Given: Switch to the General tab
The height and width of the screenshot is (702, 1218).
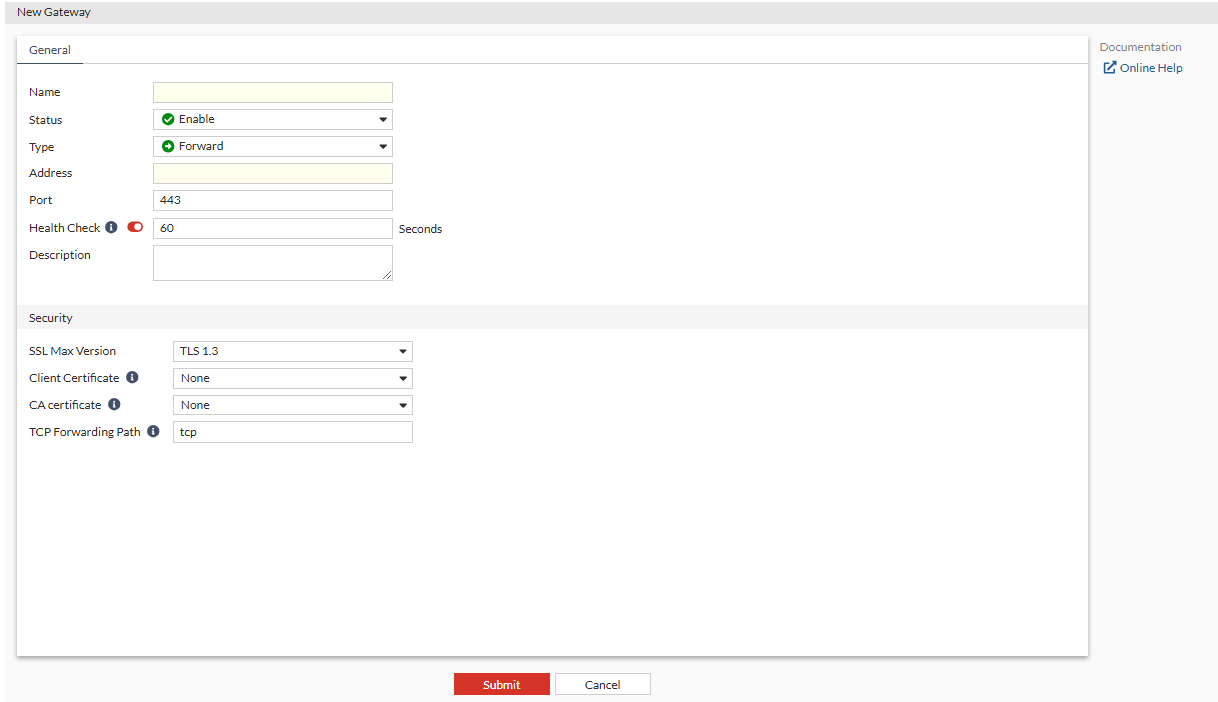Looking at the screenshot, I should pyautogui.click(x=50, y=49).
